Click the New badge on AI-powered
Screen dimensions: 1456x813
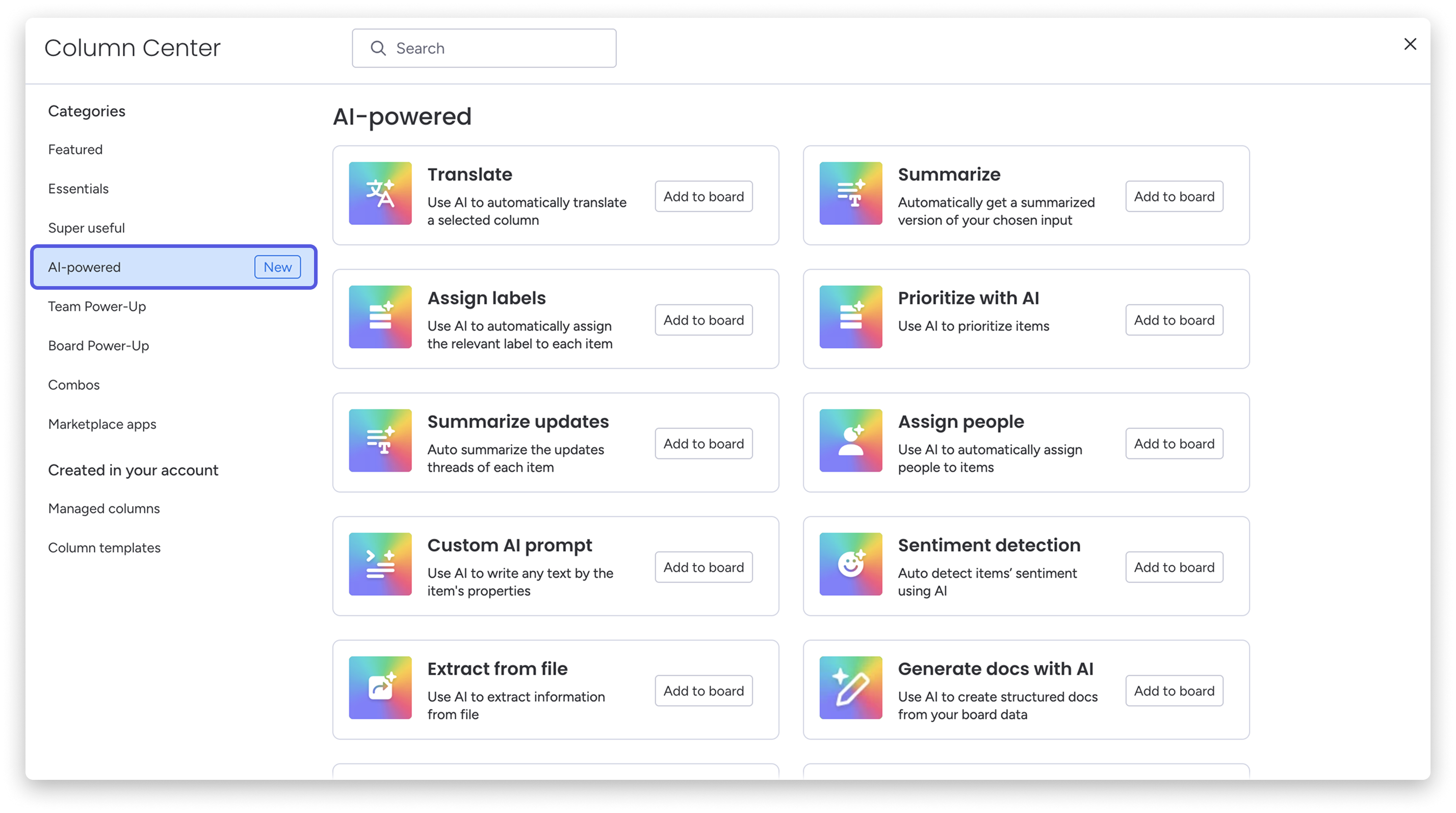pos(277,267)
